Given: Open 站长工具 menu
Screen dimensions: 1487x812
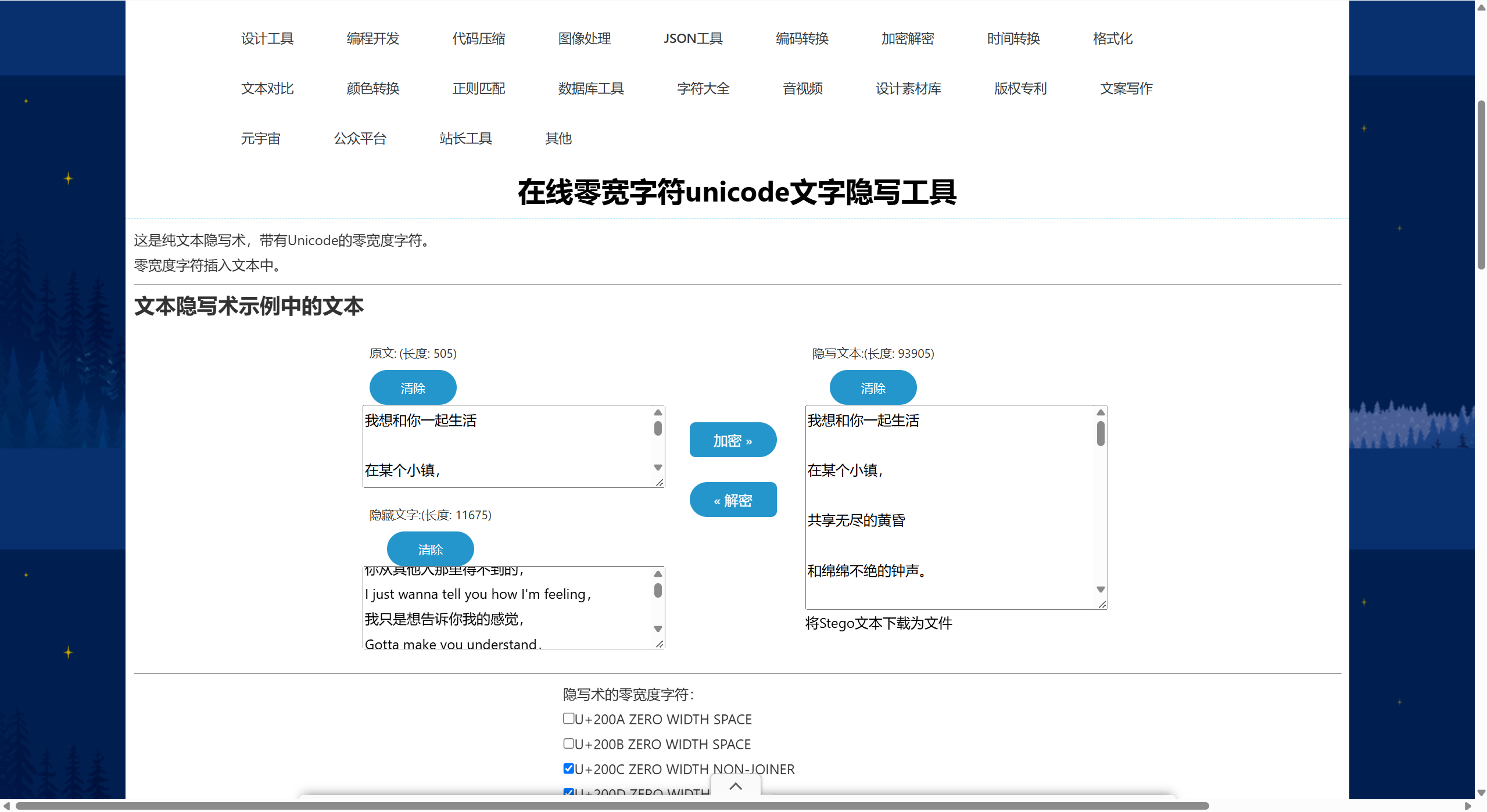Looking at the screenshot, I should click(x=465, y=138).
